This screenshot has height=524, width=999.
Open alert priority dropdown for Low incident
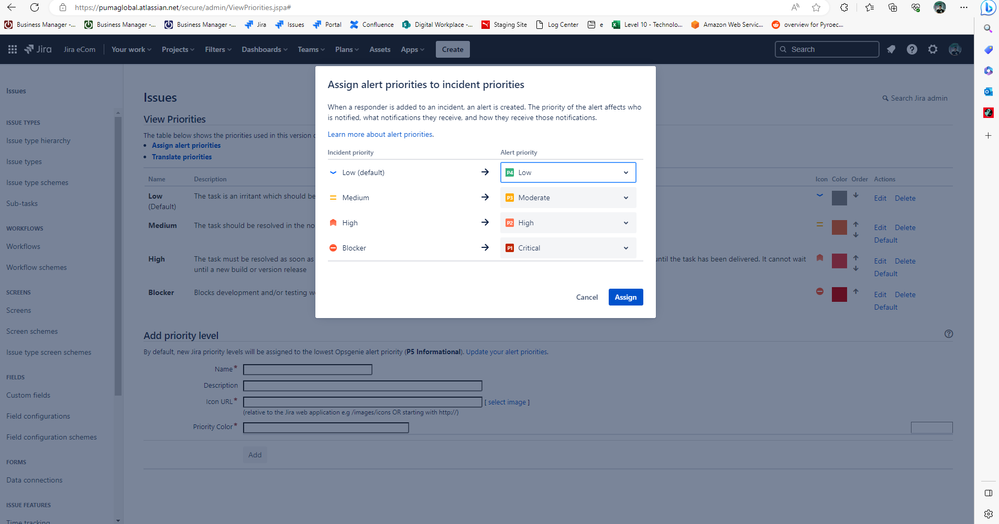[x=568, y=172]
